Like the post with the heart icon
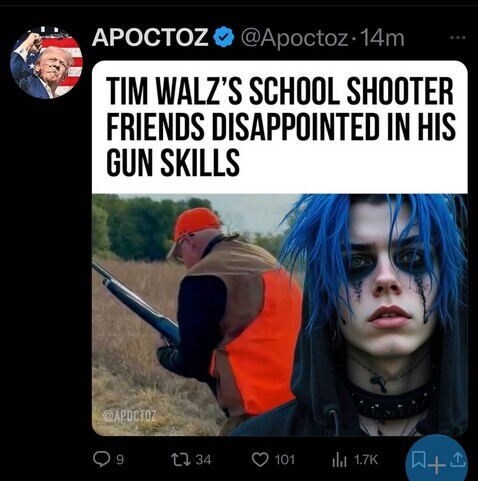Viewport: 478px width, 481px height. coord(261,460)
